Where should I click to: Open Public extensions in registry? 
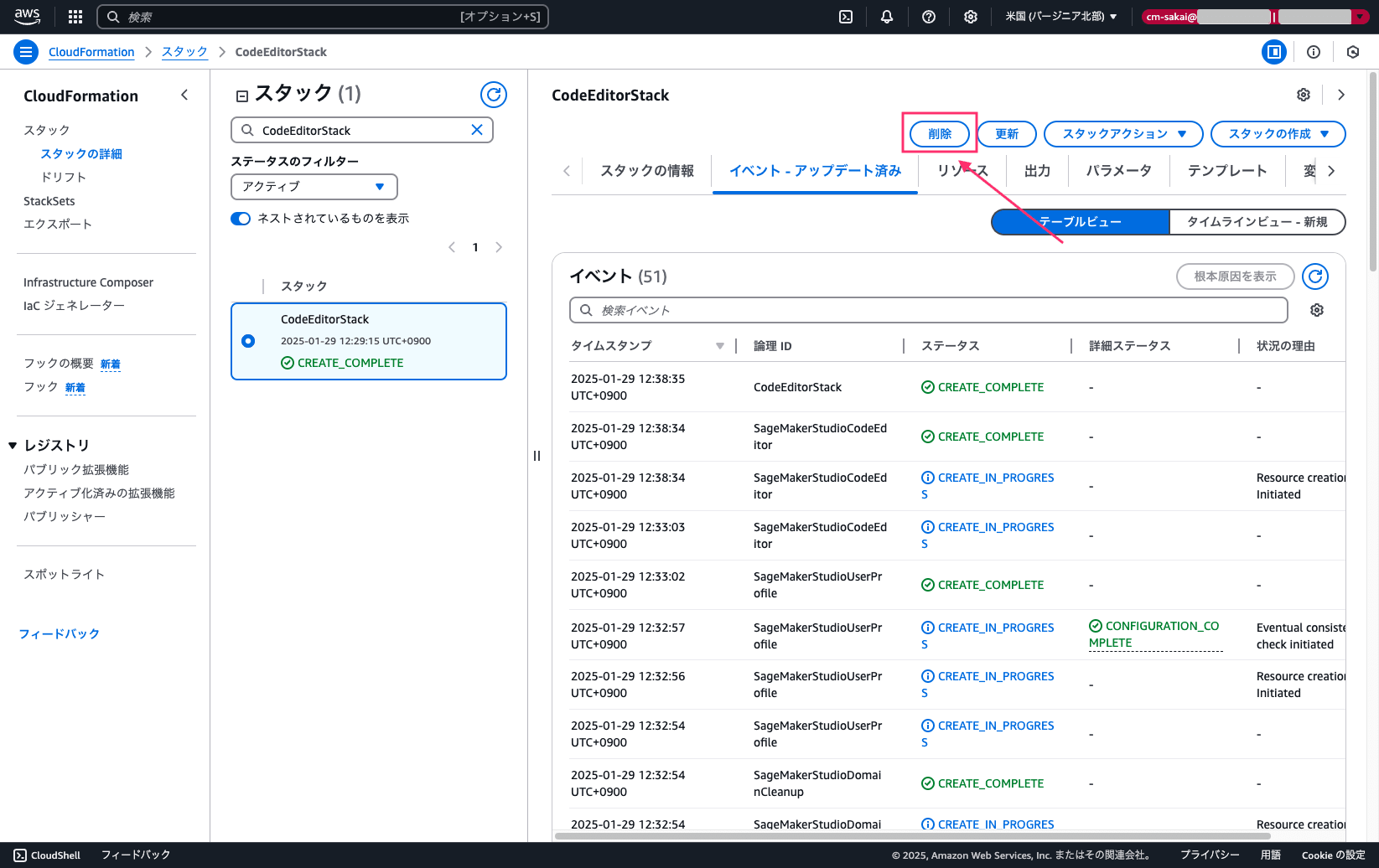coord(76,469)
